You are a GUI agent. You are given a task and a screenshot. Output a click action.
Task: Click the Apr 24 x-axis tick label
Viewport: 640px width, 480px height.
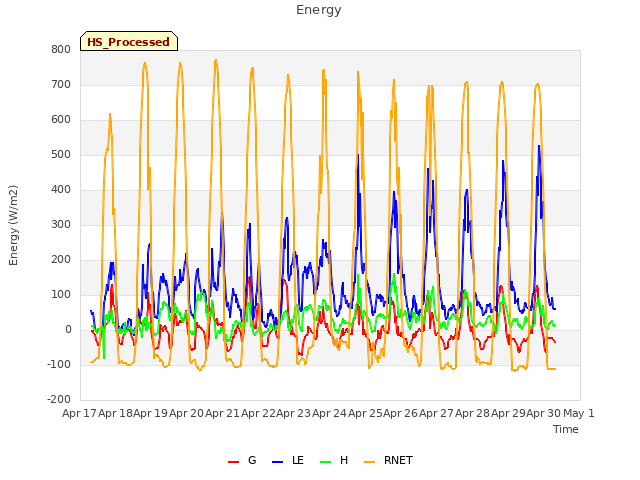tap(329, 413)
